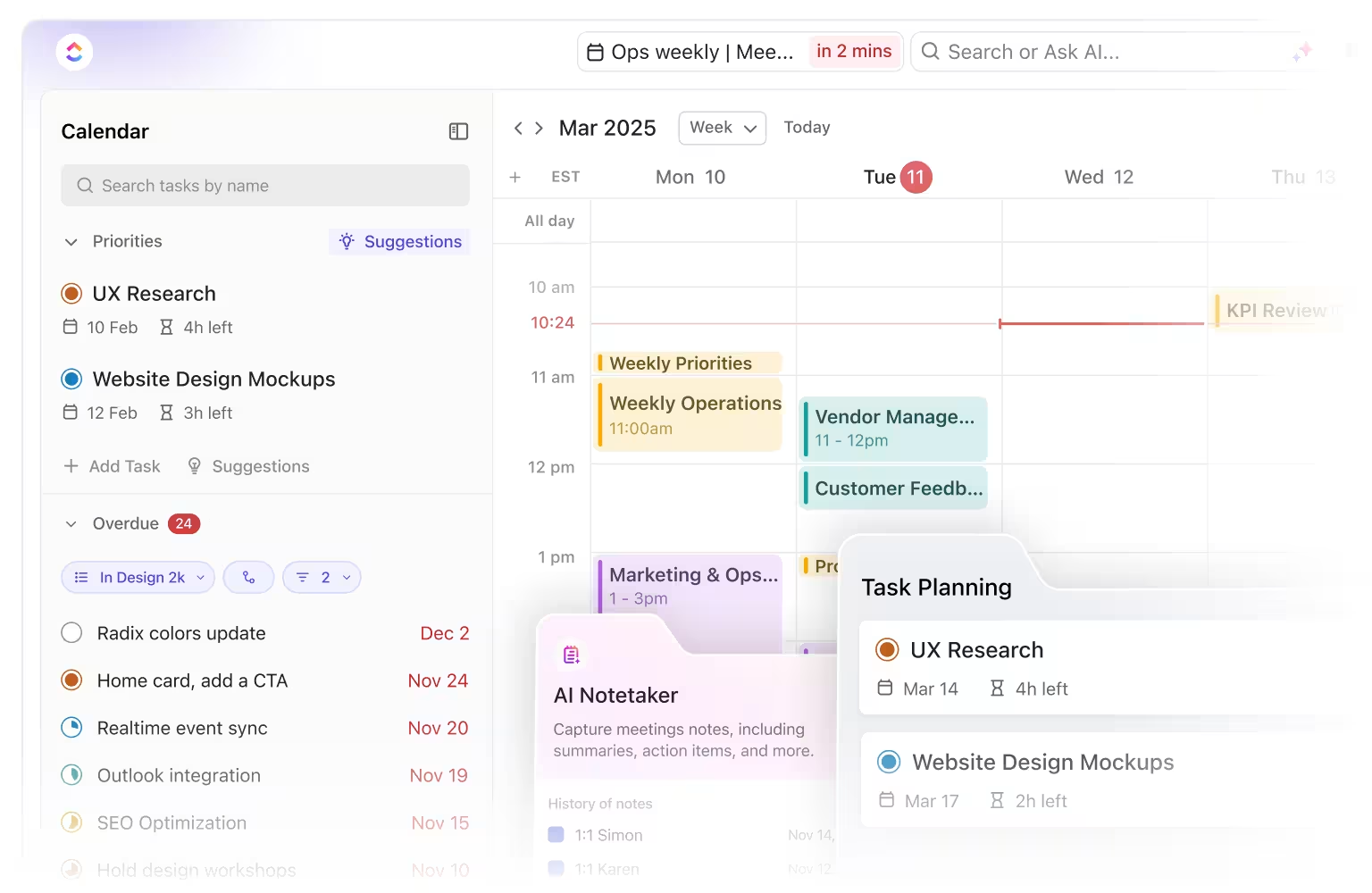Click the relationships filter chip icon
Screen dimensions: 1372x893
point(248,577)
